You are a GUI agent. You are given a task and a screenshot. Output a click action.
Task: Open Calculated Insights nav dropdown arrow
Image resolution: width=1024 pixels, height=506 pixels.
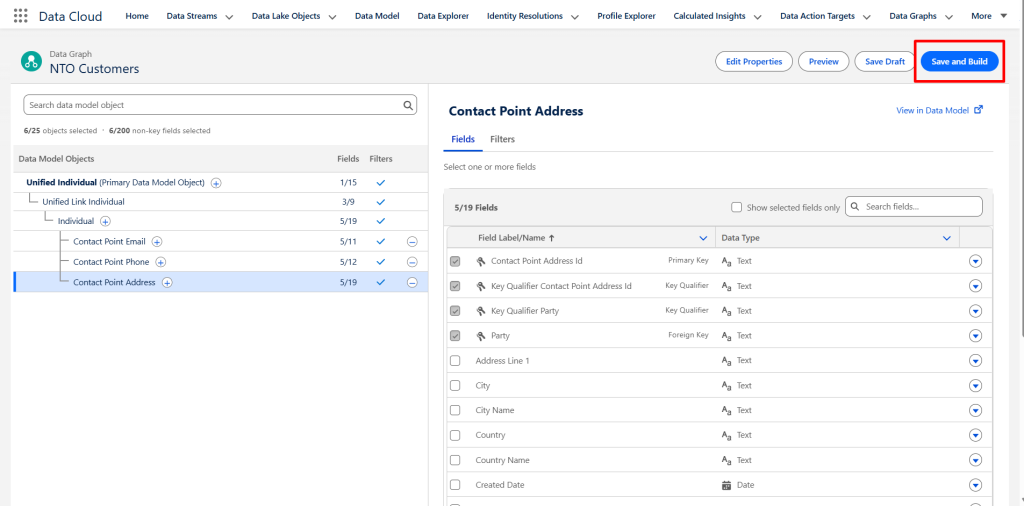pyautogui.click(x=757, y=17)
